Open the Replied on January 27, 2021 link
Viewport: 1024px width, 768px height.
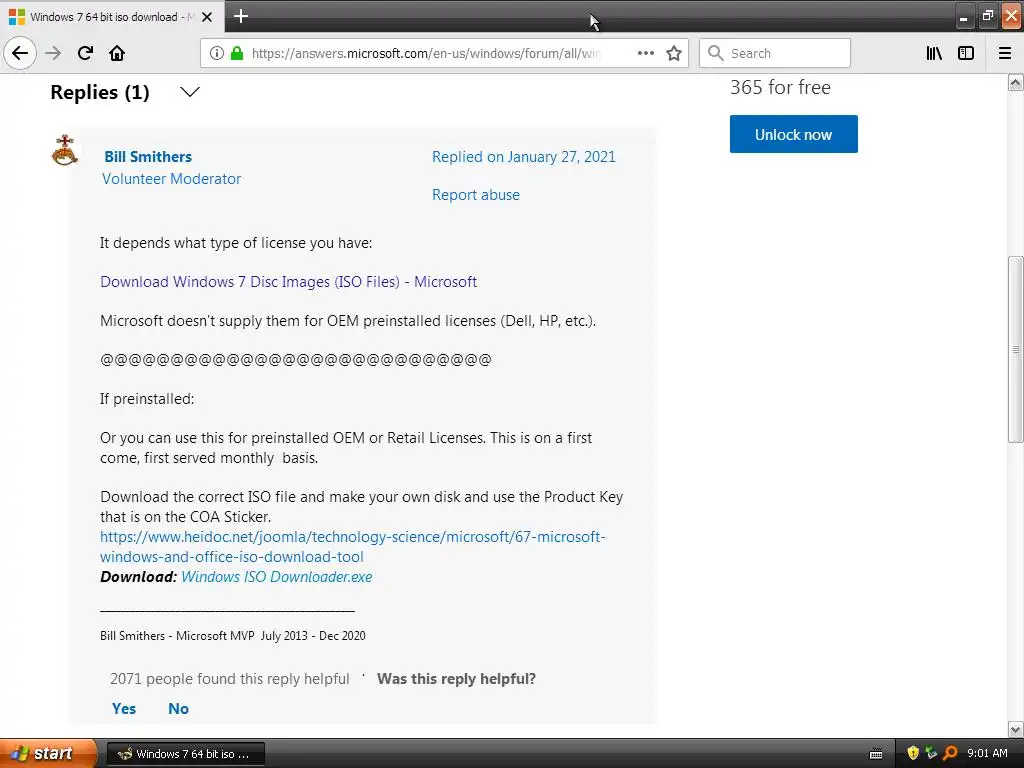(x=524, y=157)
